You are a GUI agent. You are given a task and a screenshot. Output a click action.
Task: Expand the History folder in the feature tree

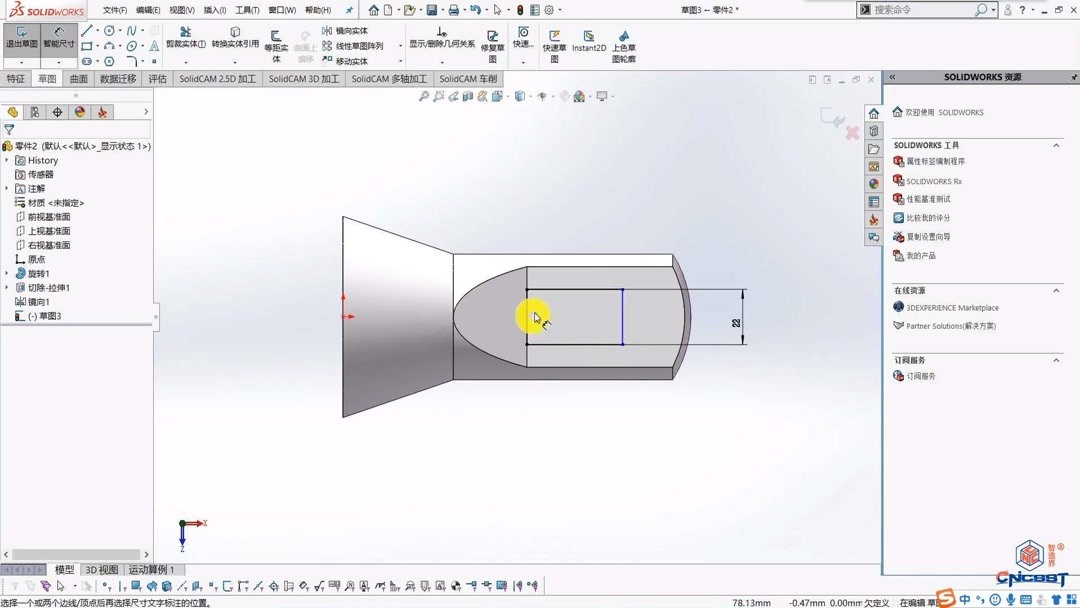coord(9,159)
